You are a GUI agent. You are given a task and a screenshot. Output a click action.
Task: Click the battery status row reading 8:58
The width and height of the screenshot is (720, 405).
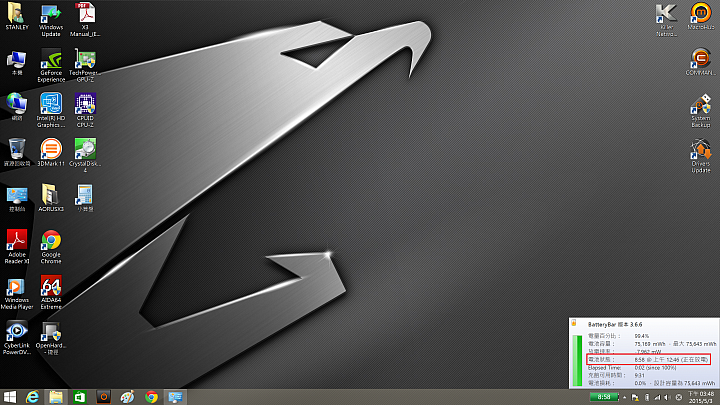[x=648, y=360]
